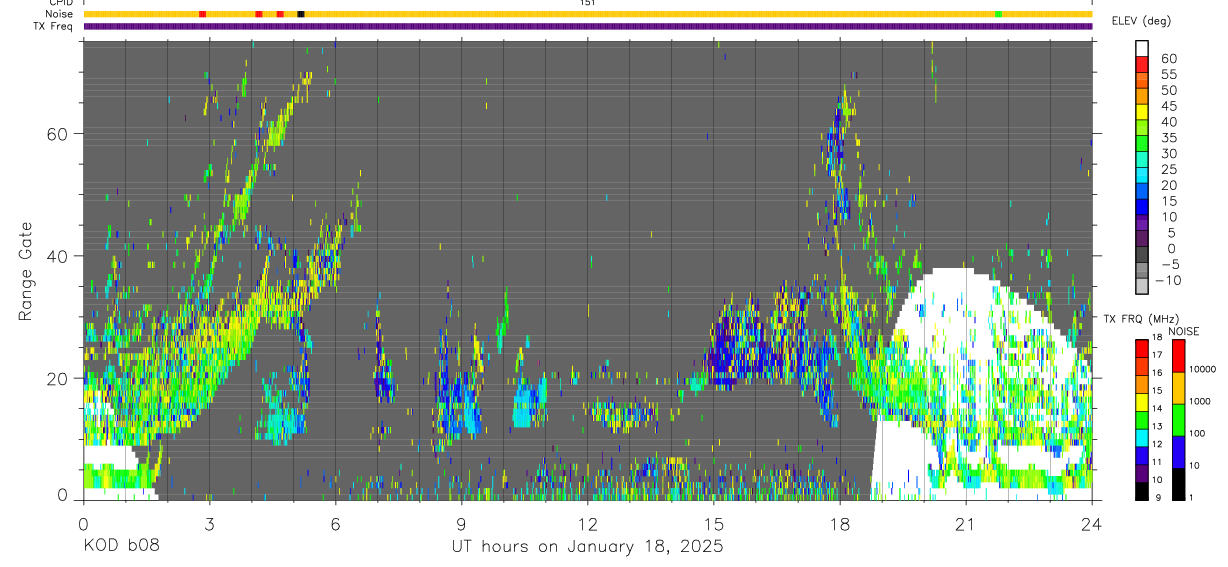Select the blue 15–20 segment of ELEV colorbar
Viewport: 1228px width, 567px height.
[1142, 190]
